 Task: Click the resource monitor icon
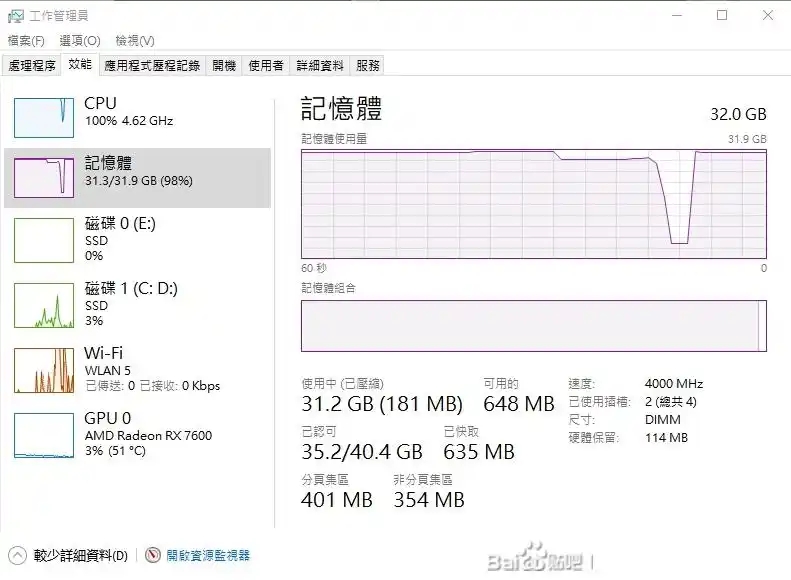(x=153, y=555)
